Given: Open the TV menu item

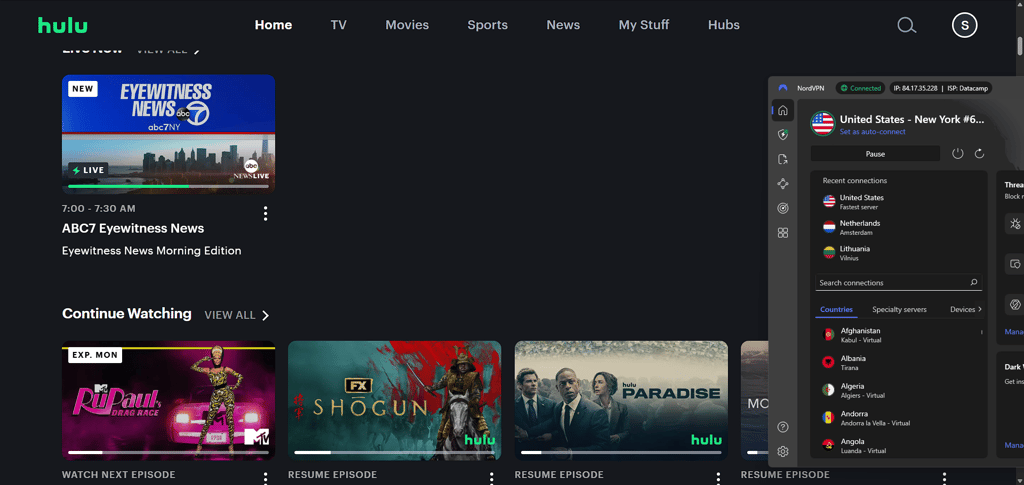Looking at the screenshot, I should click(x=338, y=25).
